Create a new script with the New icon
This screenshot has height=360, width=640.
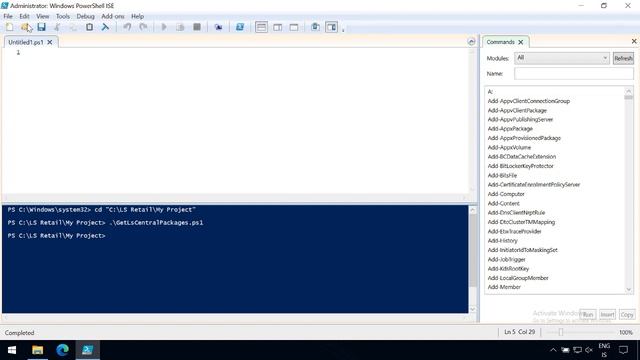9,27
